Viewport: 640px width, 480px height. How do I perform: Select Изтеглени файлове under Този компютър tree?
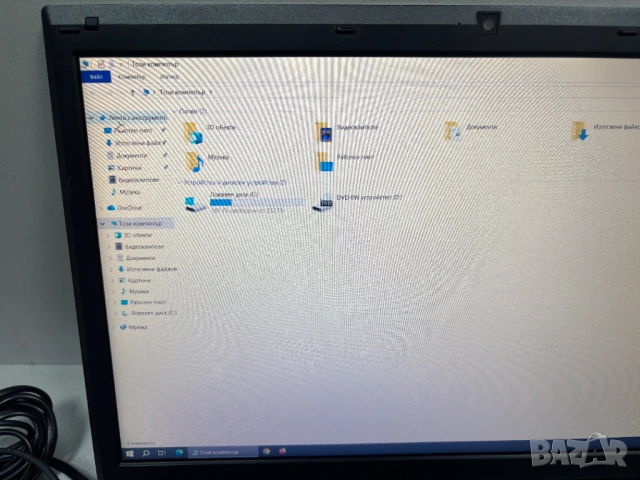pos(147,269)
